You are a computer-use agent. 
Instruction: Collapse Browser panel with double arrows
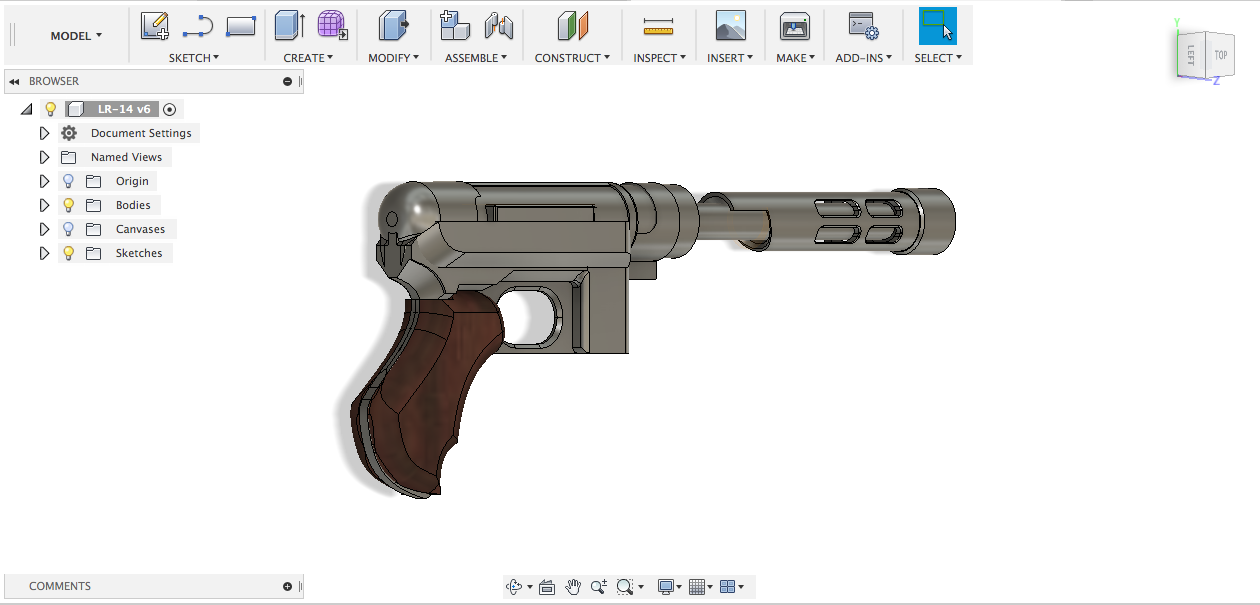14,81
